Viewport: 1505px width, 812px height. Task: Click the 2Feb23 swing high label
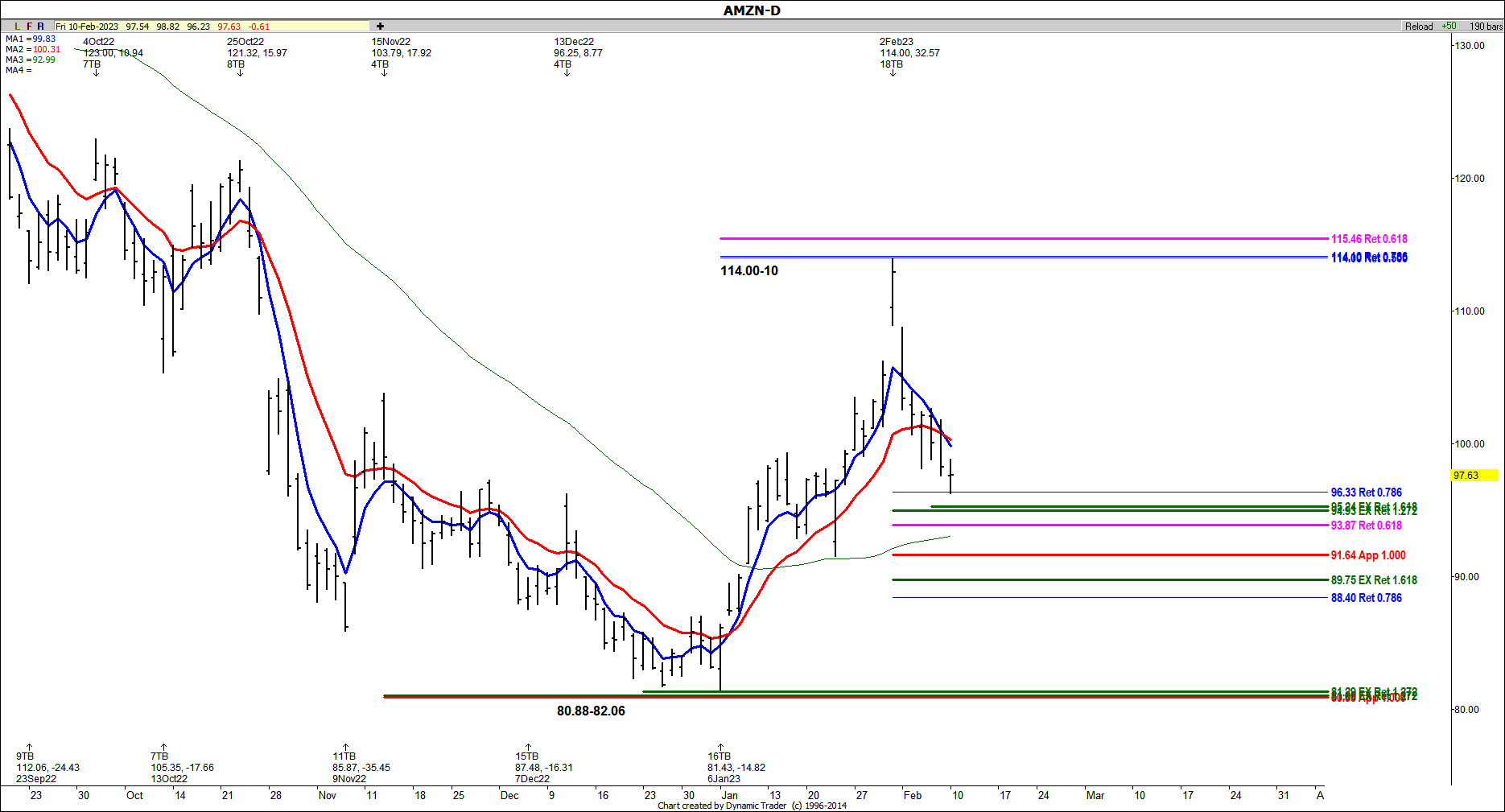[x=896, y=42]
